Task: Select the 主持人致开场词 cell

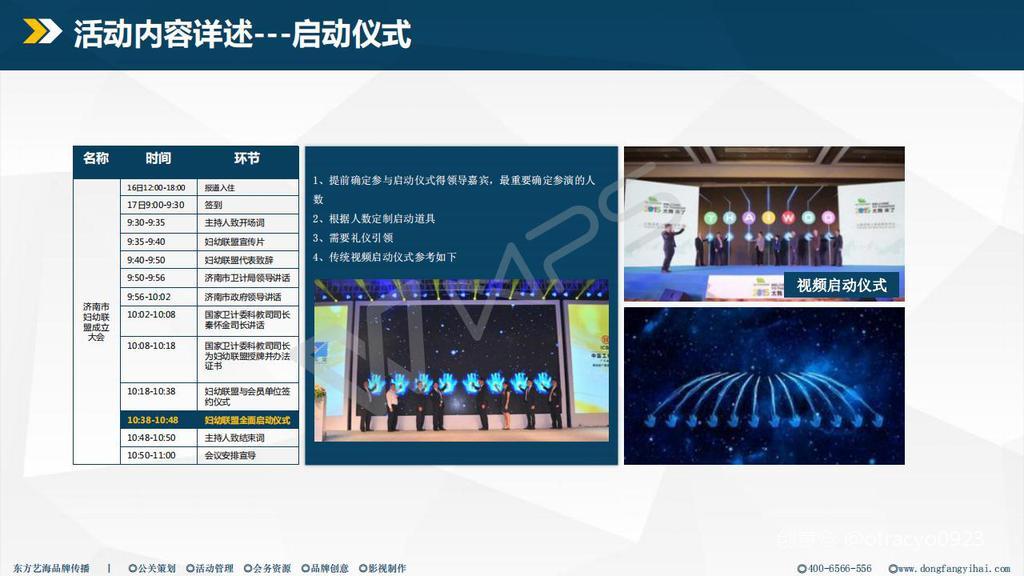Action: (x=248, y=223)
